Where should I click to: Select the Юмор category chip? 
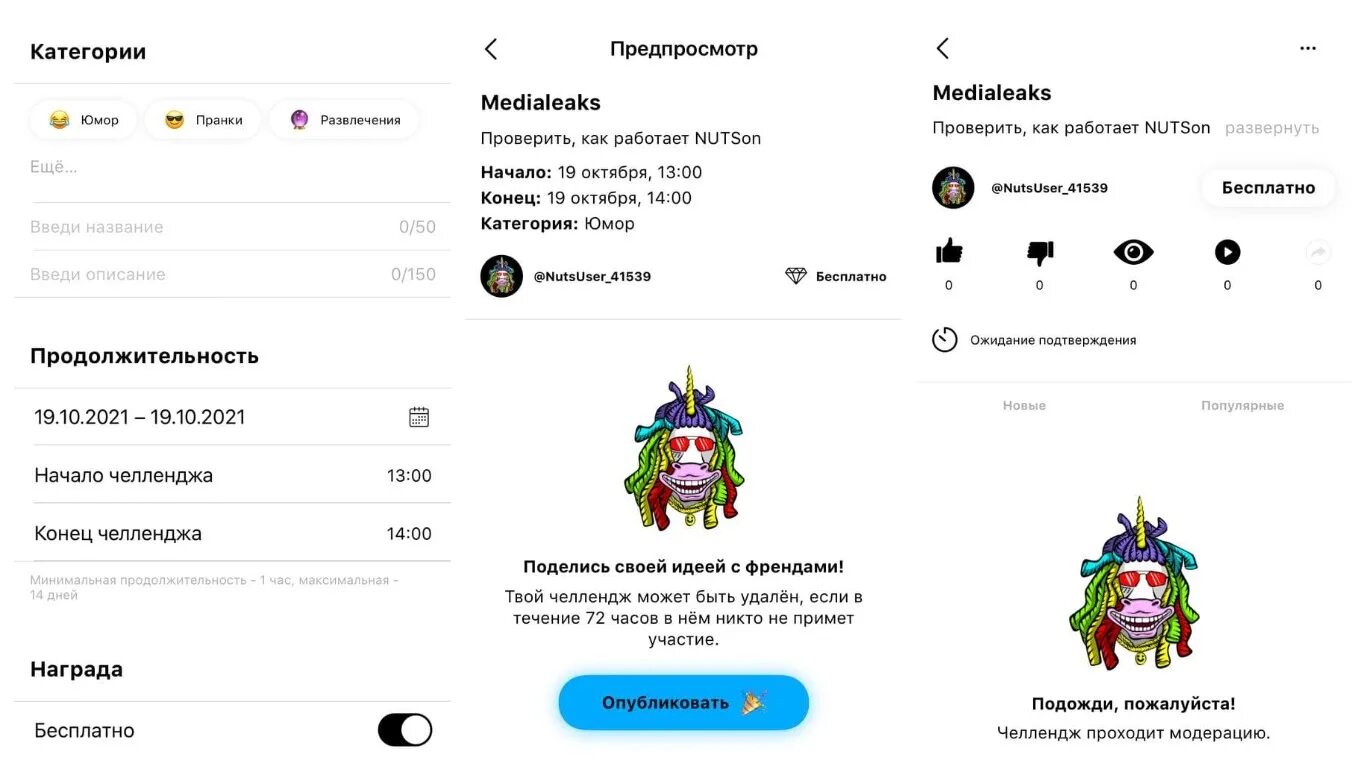coord(84,120)
